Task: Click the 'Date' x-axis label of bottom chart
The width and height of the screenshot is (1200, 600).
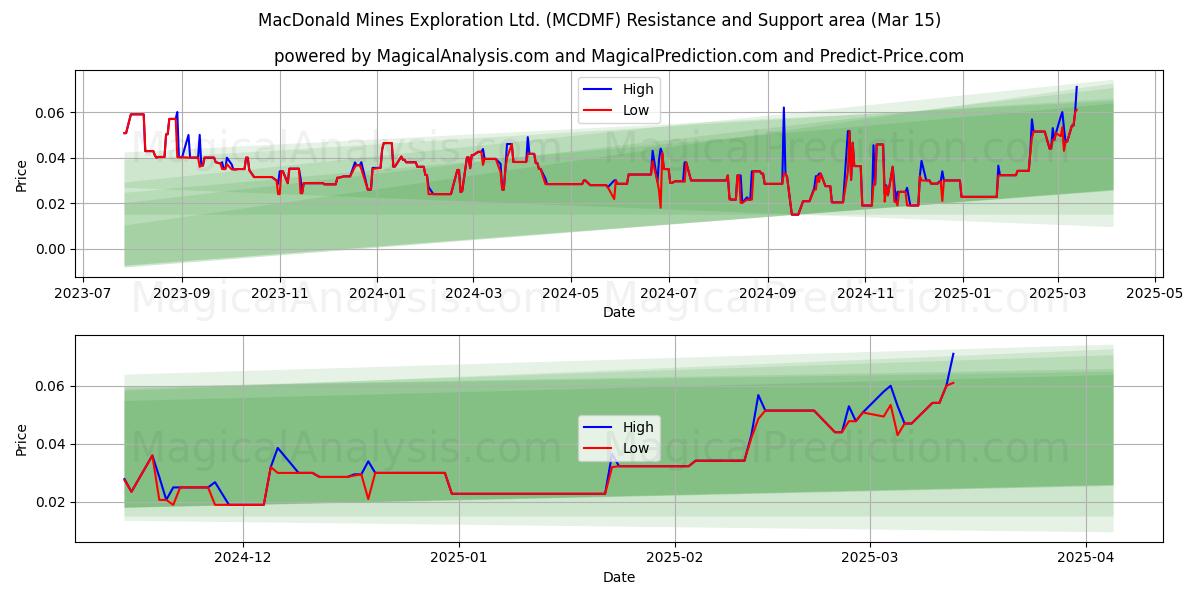Action: pyautogui.click(x=619, y=578)
